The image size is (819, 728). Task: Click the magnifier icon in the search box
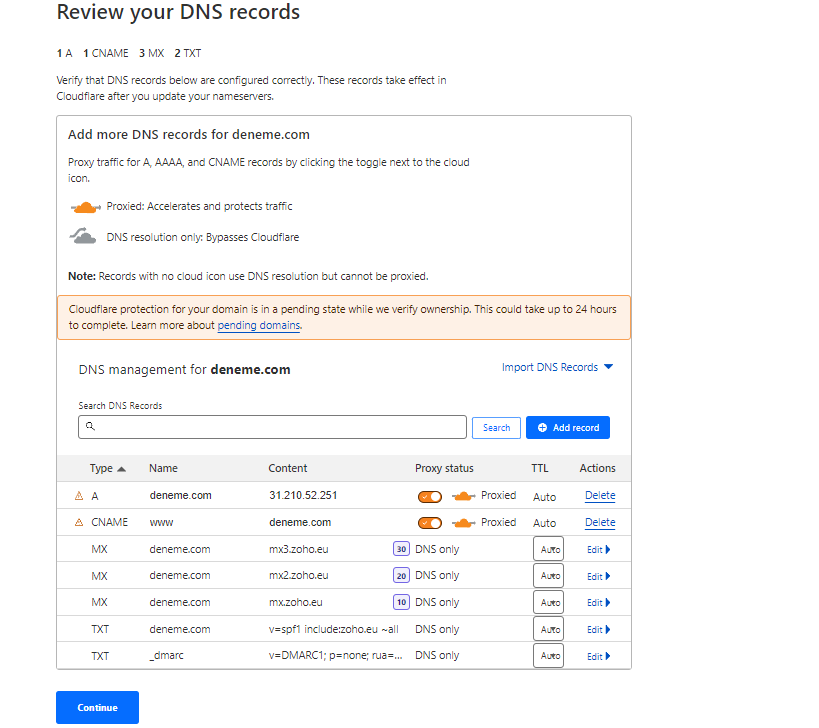[x=90, y=427]
